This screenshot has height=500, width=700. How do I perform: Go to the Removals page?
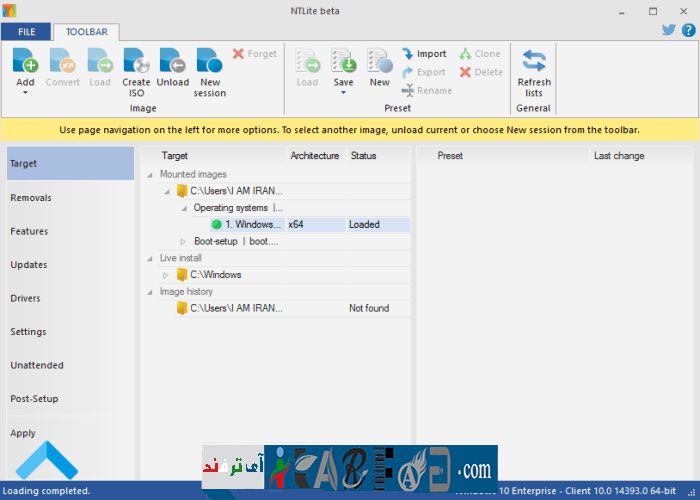pyautogui.click(x=31, y=198)
